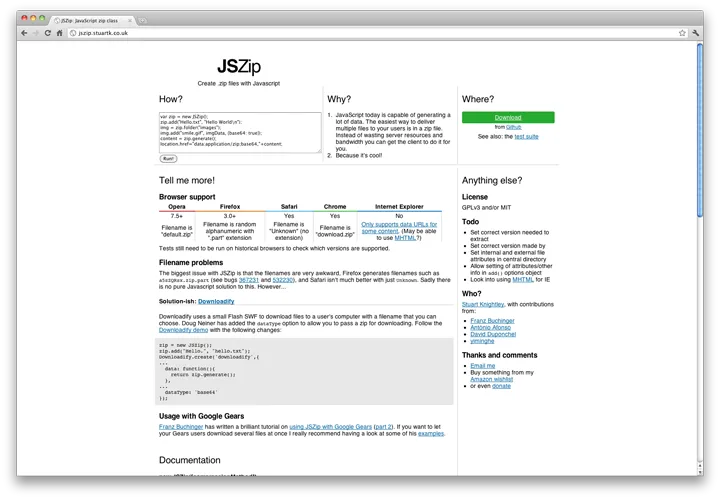Go to the home page icon

tap(59, 33)
